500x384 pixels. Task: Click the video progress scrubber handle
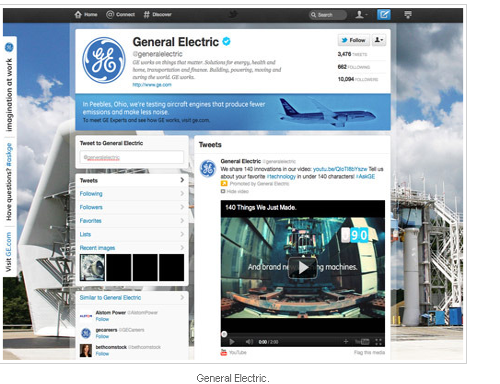(224, 334)
